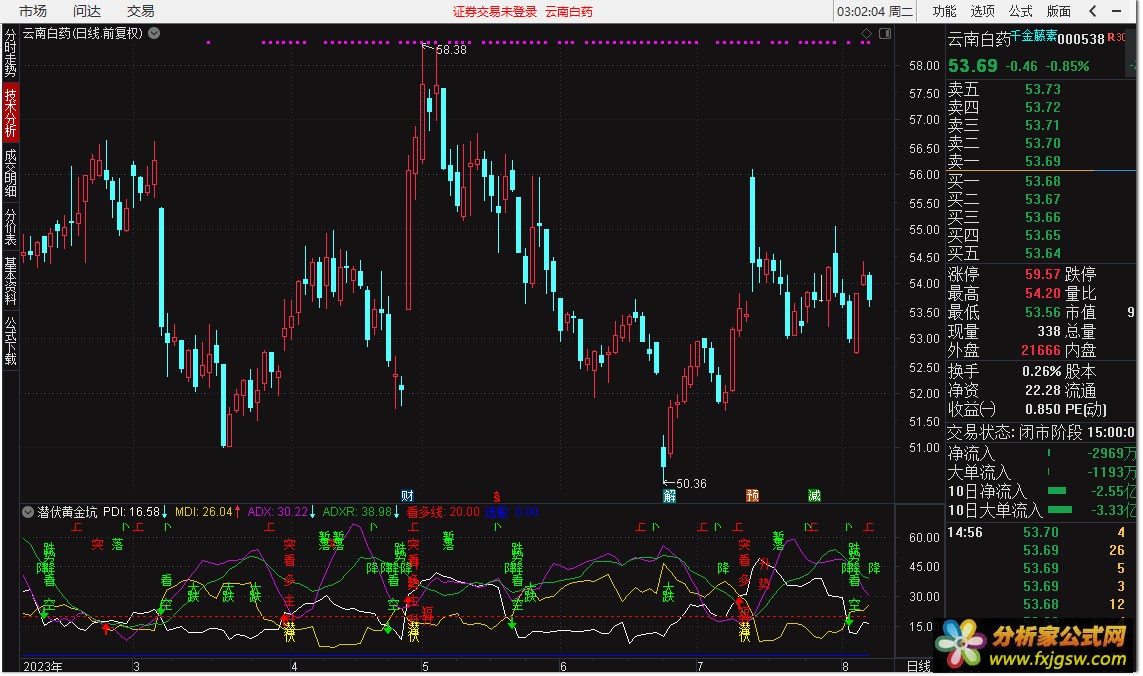Open the 交易 menu
1143x676 pixels.
coord(140,11)
